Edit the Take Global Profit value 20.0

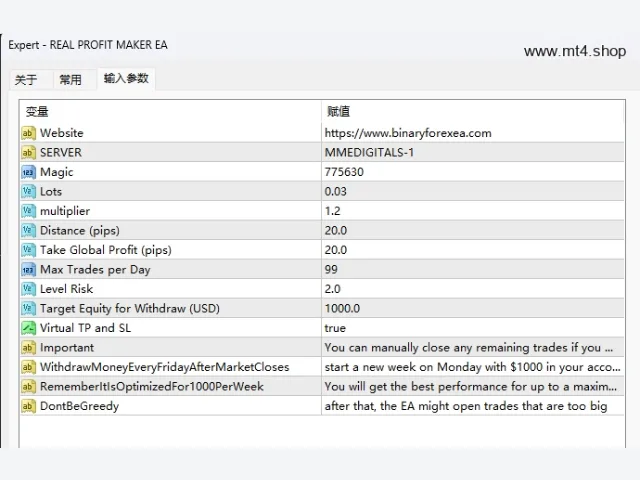tap(336, 250)
